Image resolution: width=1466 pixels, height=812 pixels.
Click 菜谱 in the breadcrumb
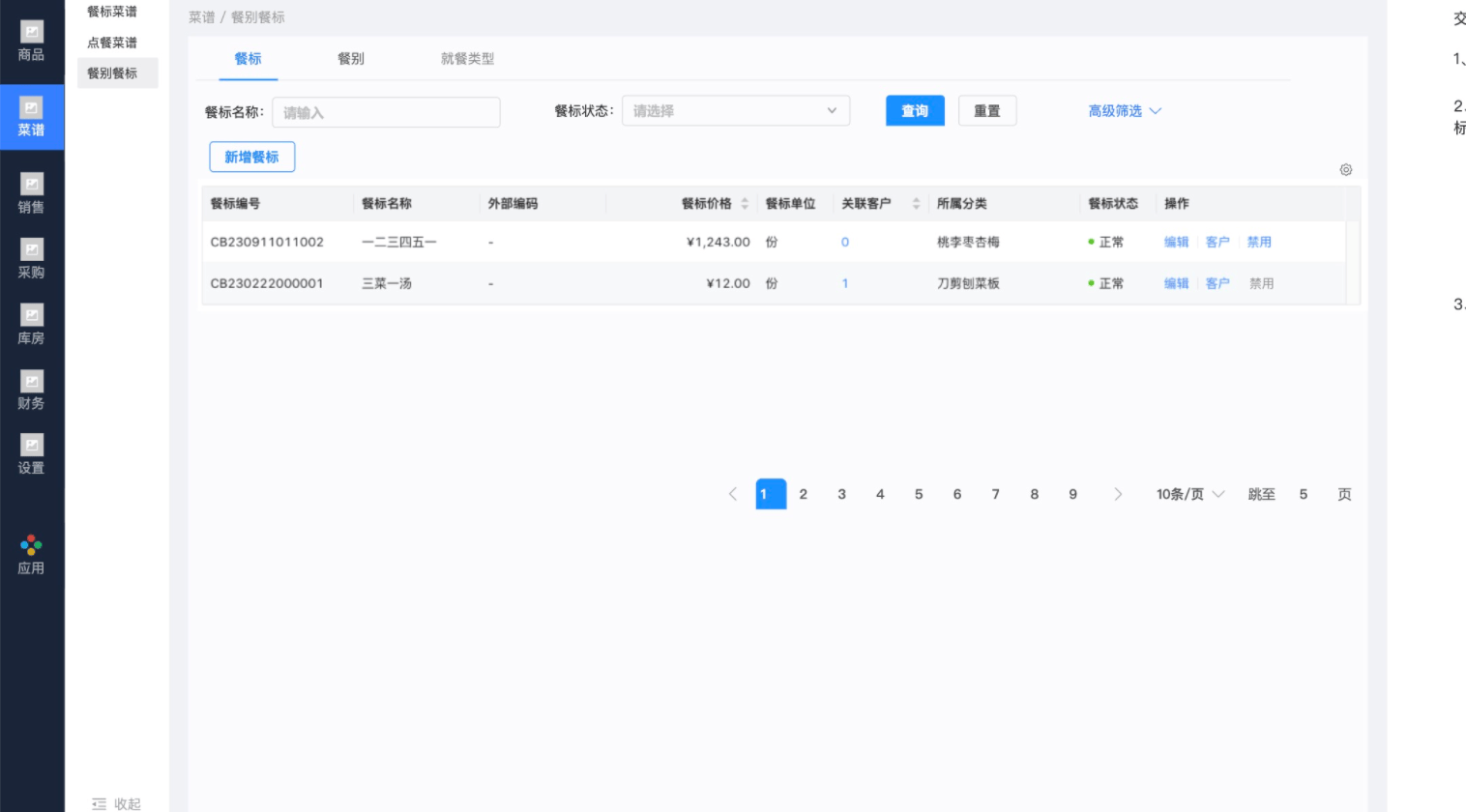coord(201,17)
